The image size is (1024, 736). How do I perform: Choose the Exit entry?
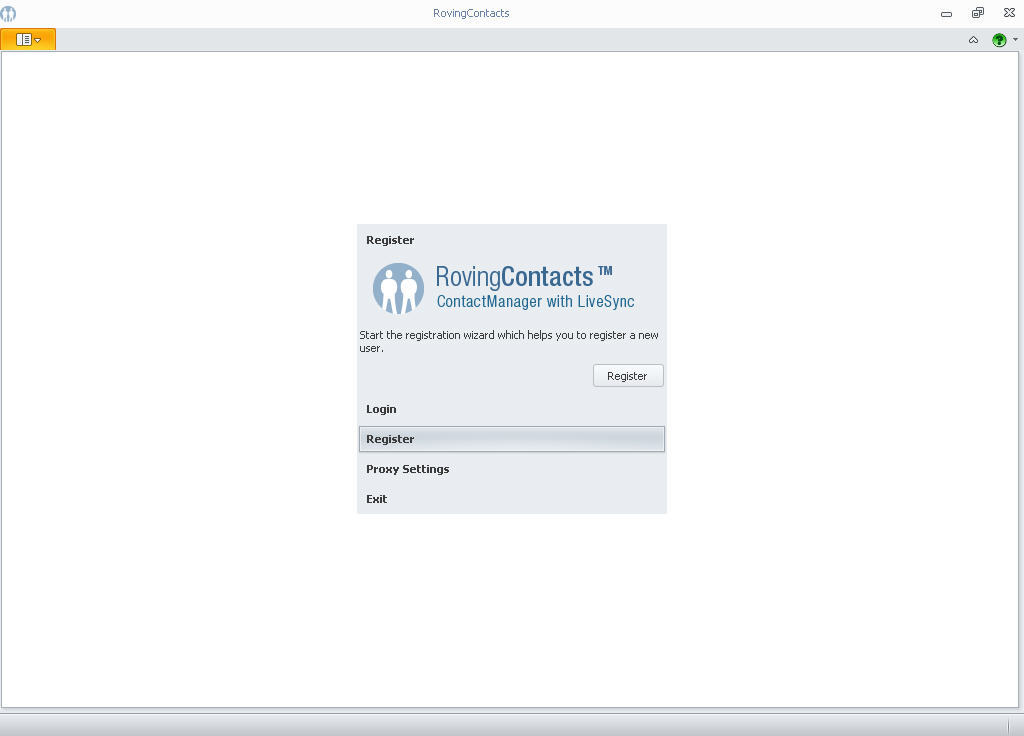pos(511,499)
